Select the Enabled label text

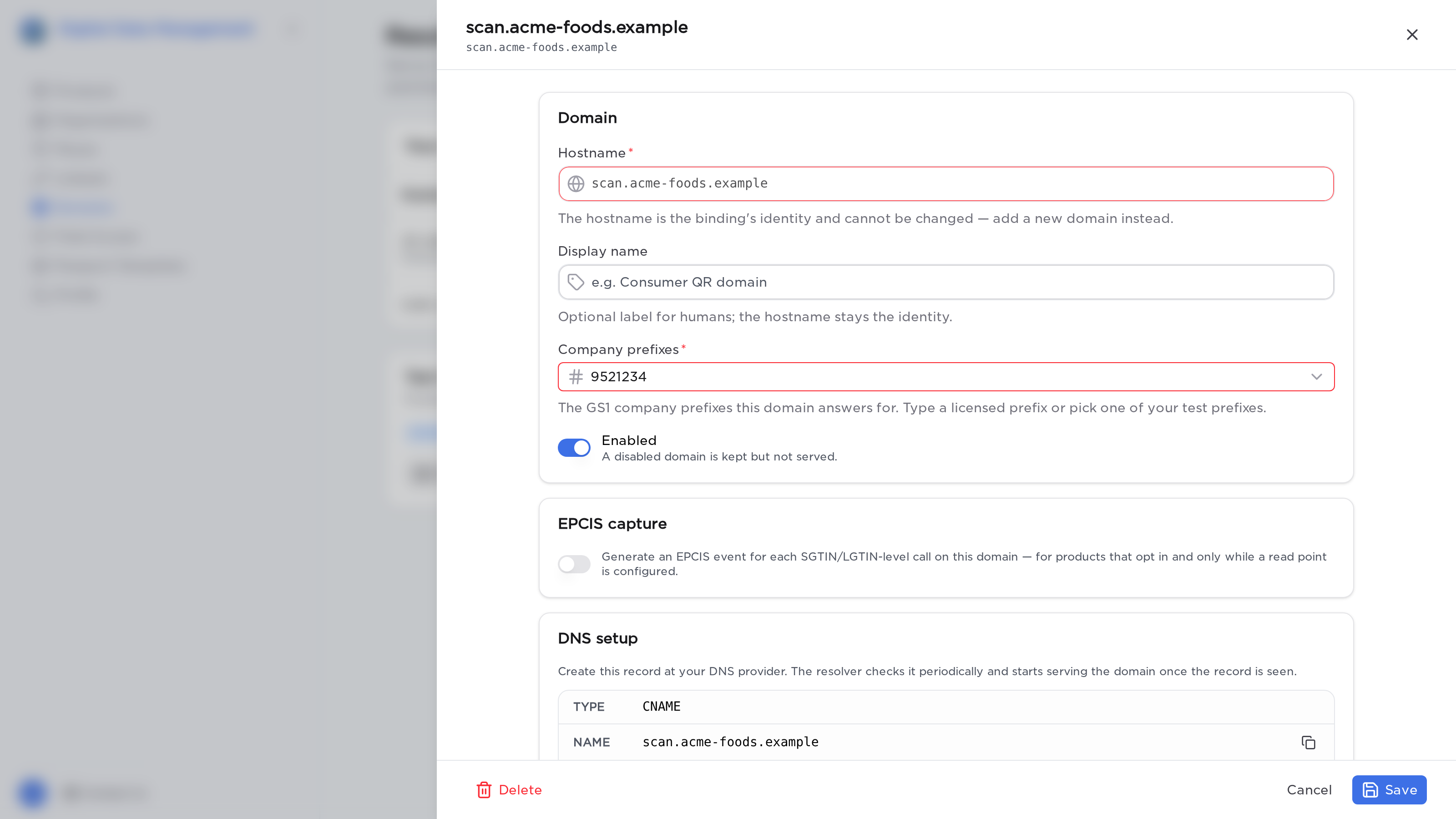tap(628, 440)
